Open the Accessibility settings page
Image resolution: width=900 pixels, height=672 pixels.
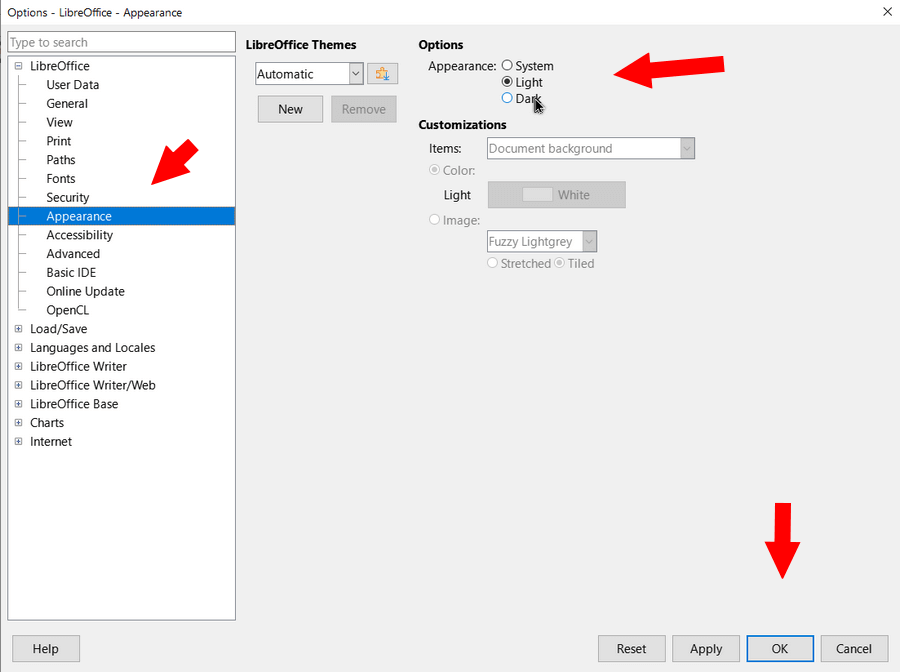click(79, 235)
